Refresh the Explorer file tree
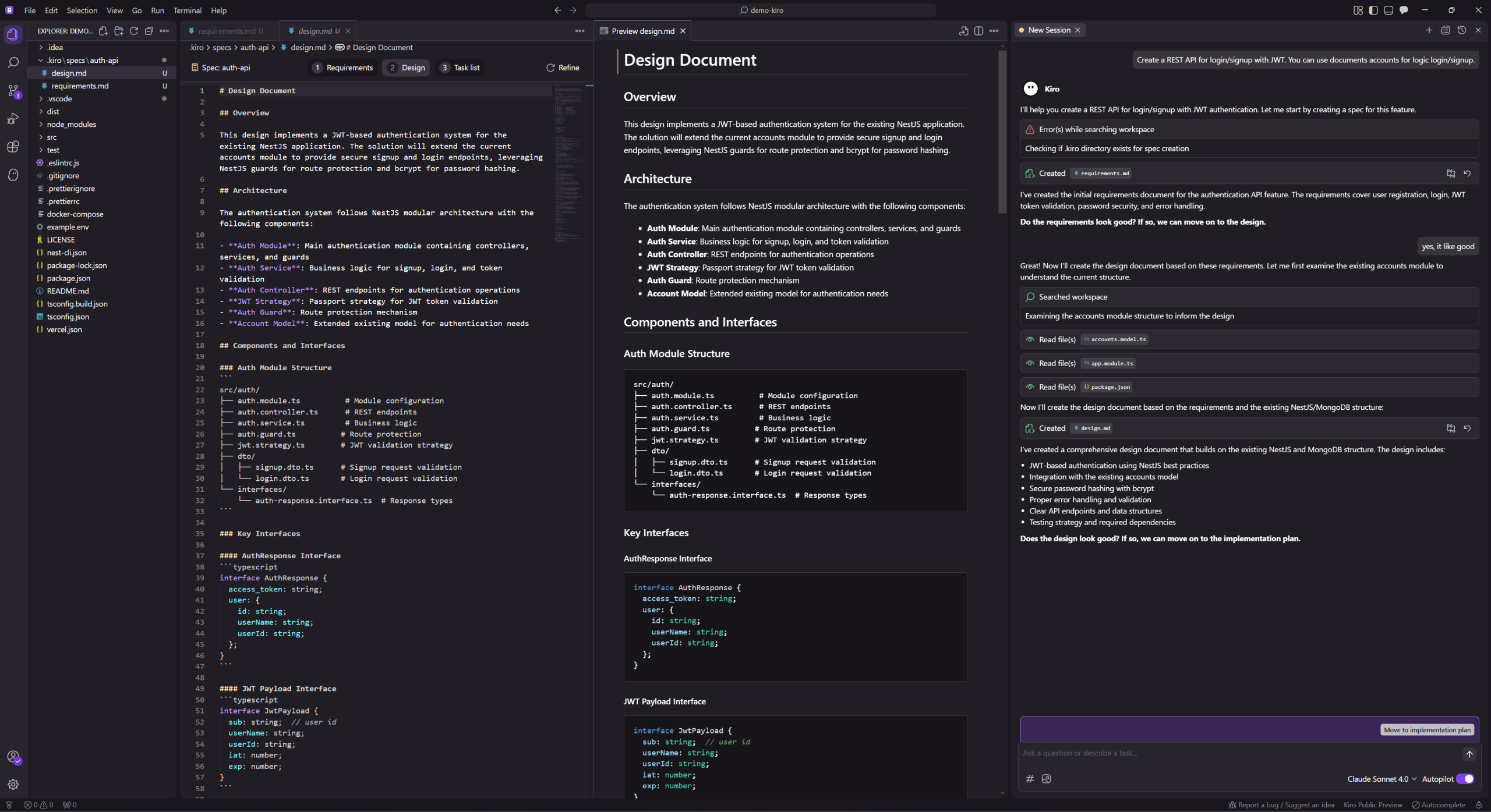This screenshot has height=812, width=1491. [134, 31]
